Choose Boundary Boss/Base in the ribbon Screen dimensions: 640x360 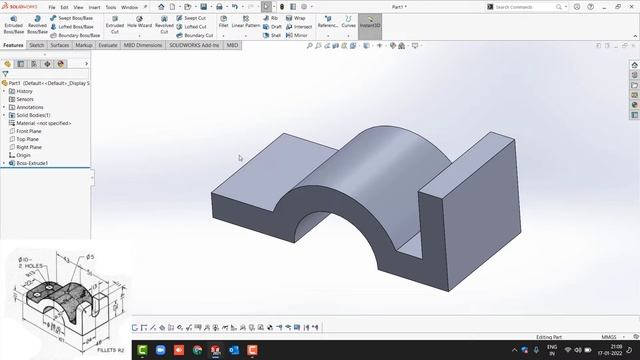75,36
